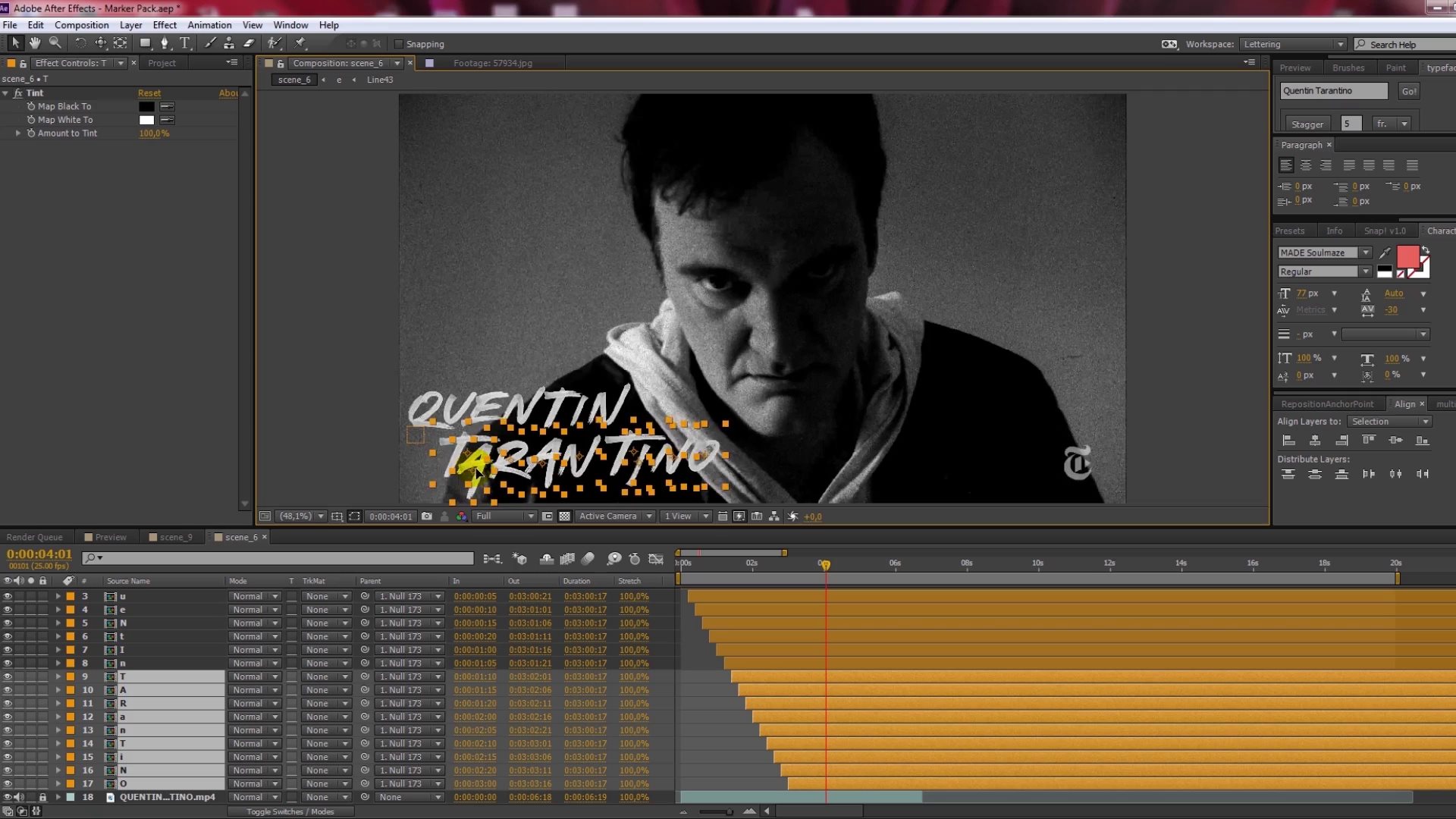Click the Map White To color swatch
Image resolution: width=1456 pixels, height=819 pixels.
click(146, 120)
